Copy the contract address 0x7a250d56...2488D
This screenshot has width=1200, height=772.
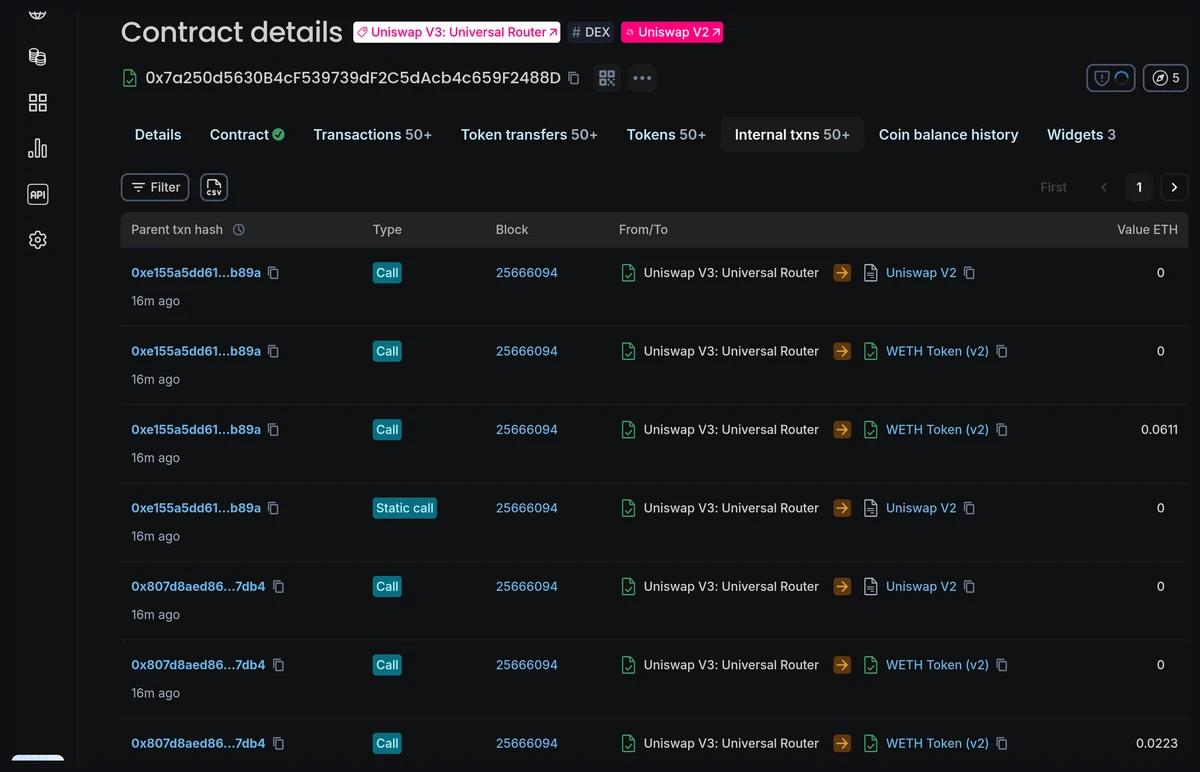coord(574,78)
